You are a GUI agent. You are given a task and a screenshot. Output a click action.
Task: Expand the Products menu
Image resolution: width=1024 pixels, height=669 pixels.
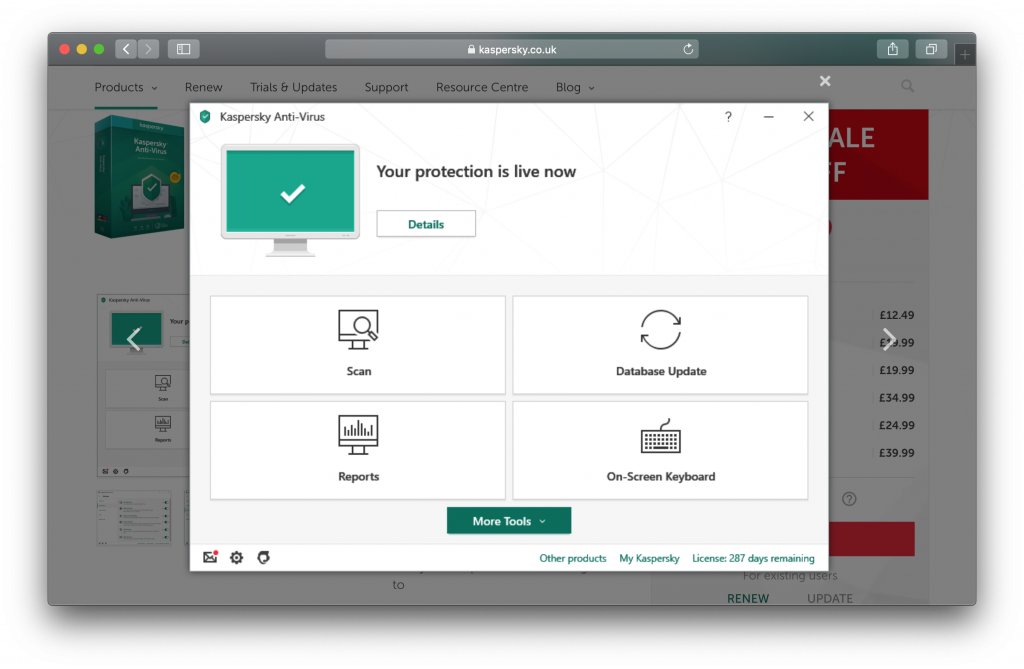point(126,87)
